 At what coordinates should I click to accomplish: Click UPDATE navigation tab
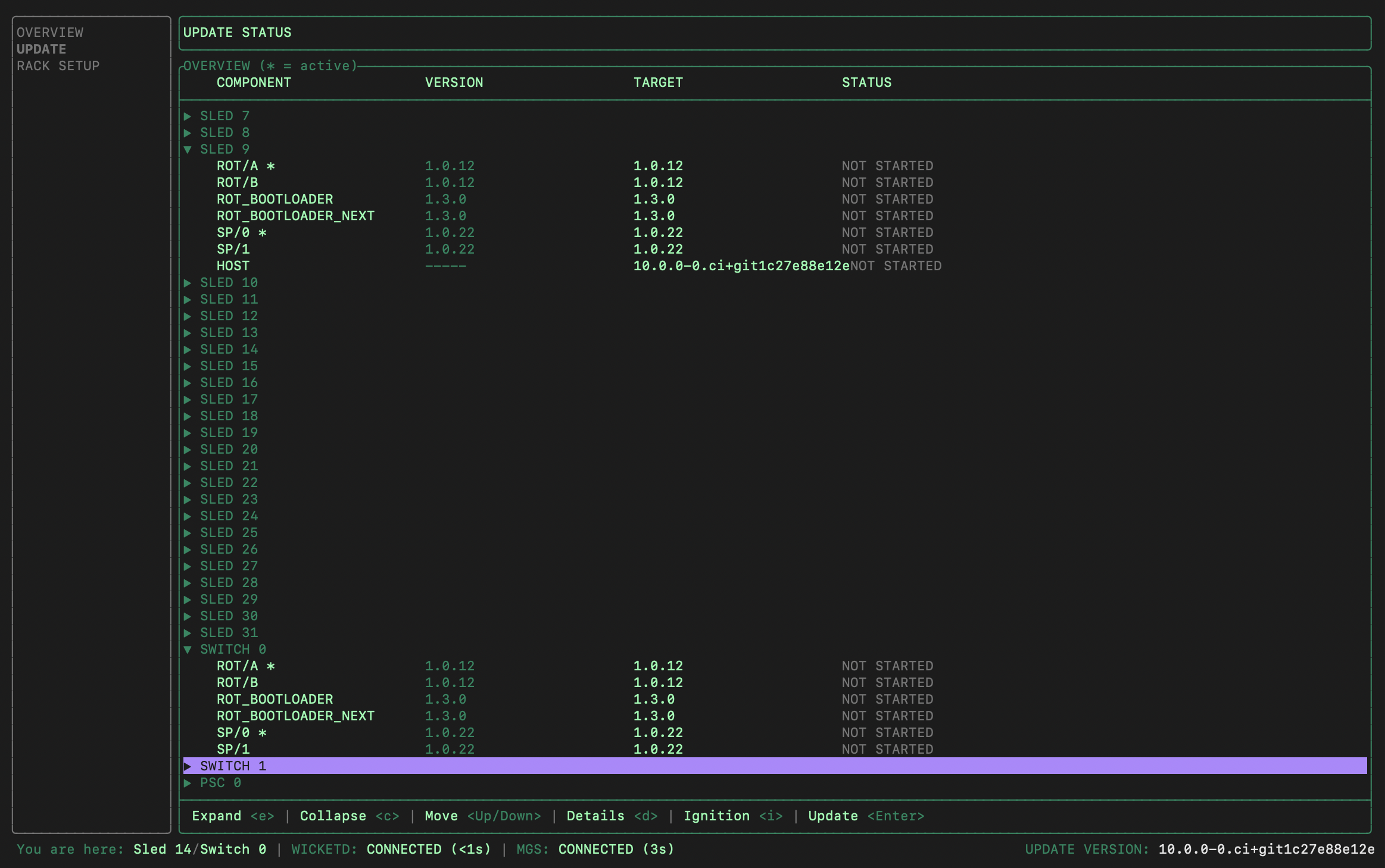[x=40, y=48]
